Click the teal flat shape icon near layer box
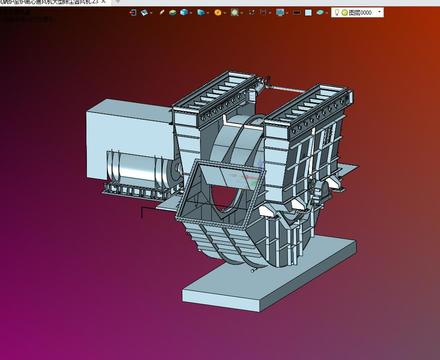Viewport: 440px width, 360px height. [320, 13]
